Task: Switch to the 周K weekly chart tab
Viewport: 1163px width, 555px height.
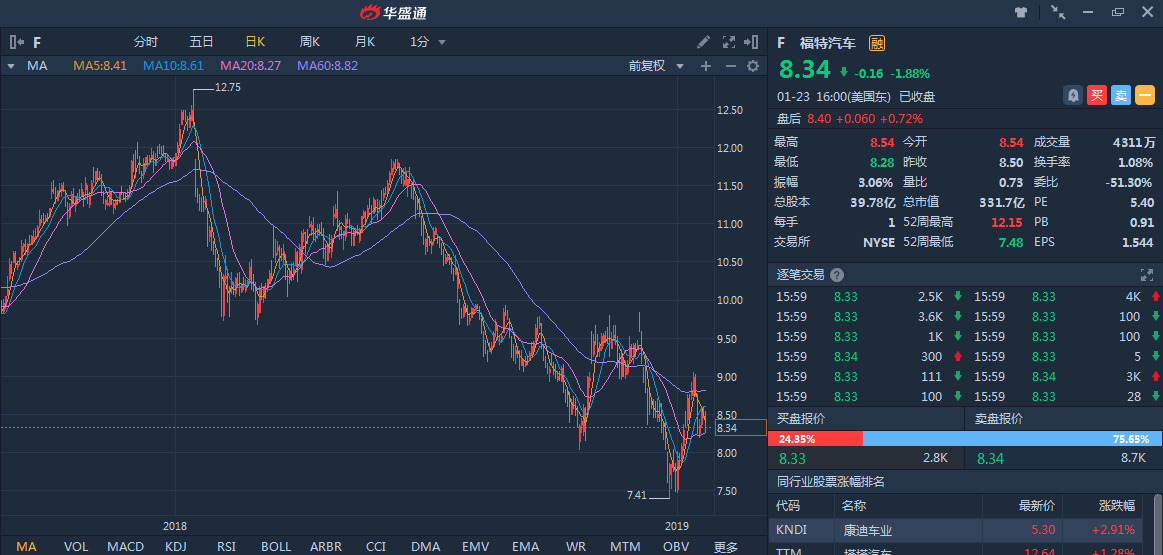Action: click(x=309, y=42)
